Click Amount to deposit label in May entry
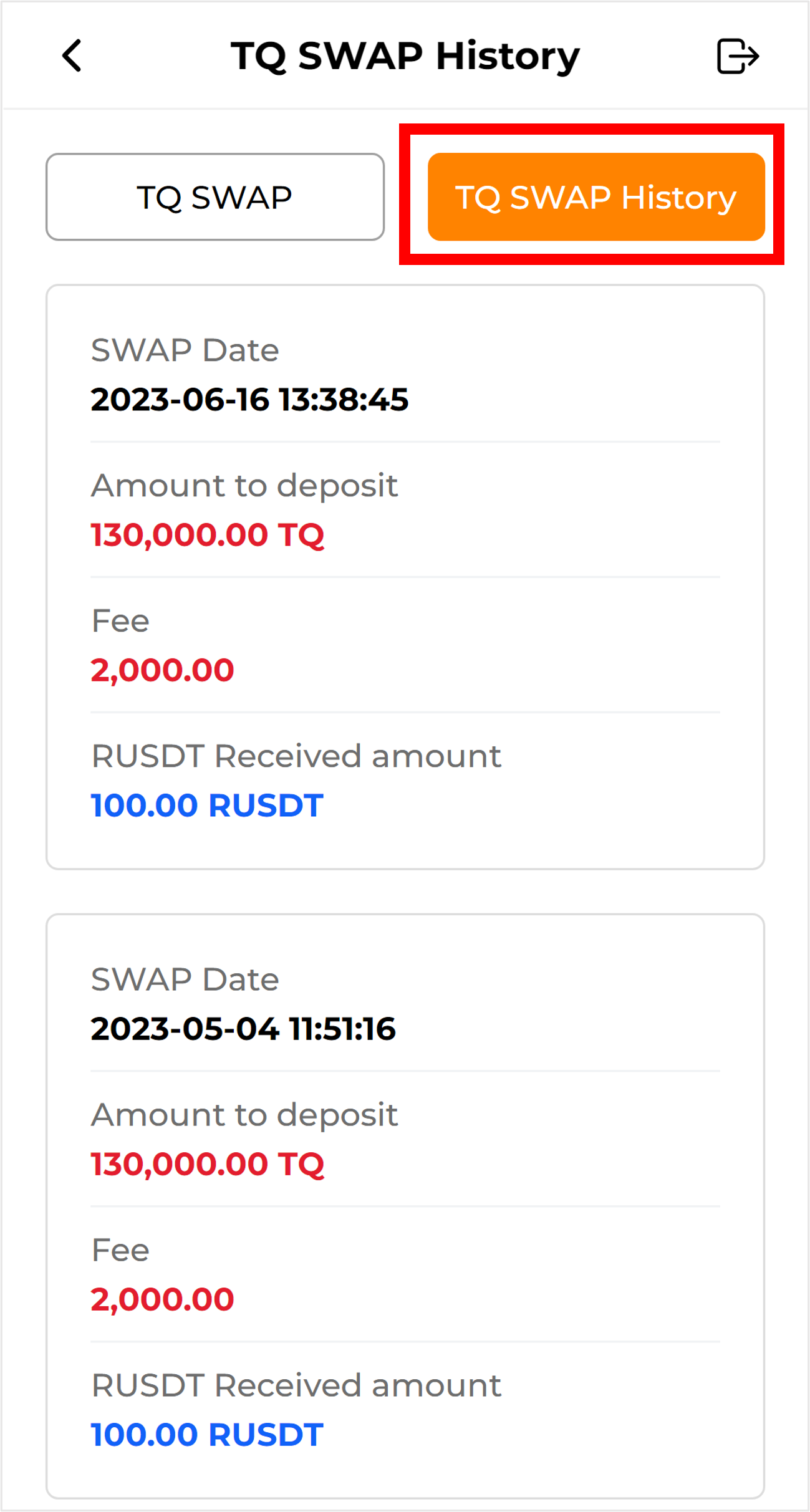Screen dimensions: 810x1512 pos(244,1115)
